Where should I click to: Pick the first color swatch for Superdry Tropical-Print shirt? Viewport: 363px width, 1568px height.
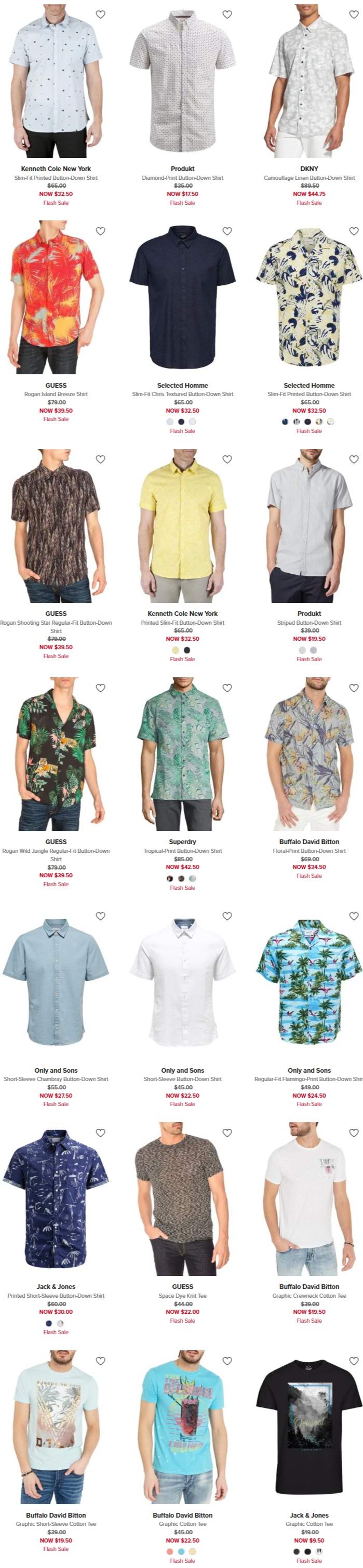click(170, 878)
